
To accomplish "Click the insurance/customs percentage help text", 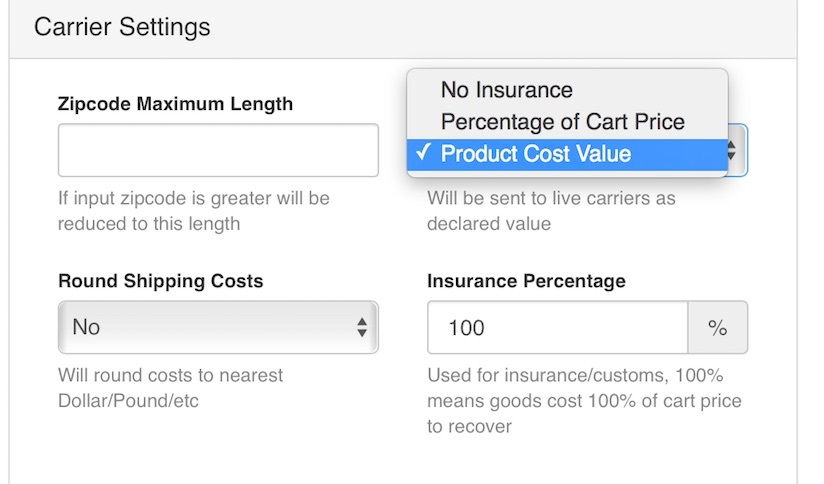I will [584, 401].
